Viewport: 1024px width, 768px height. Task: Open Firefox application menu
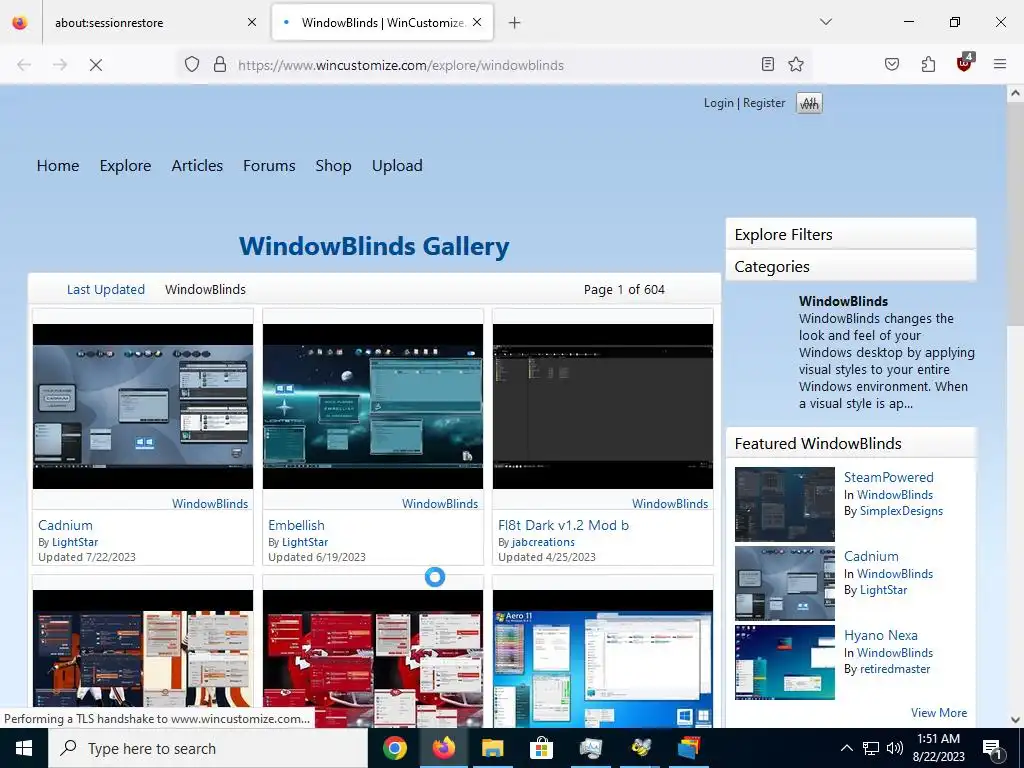[x=1000, y=64]
